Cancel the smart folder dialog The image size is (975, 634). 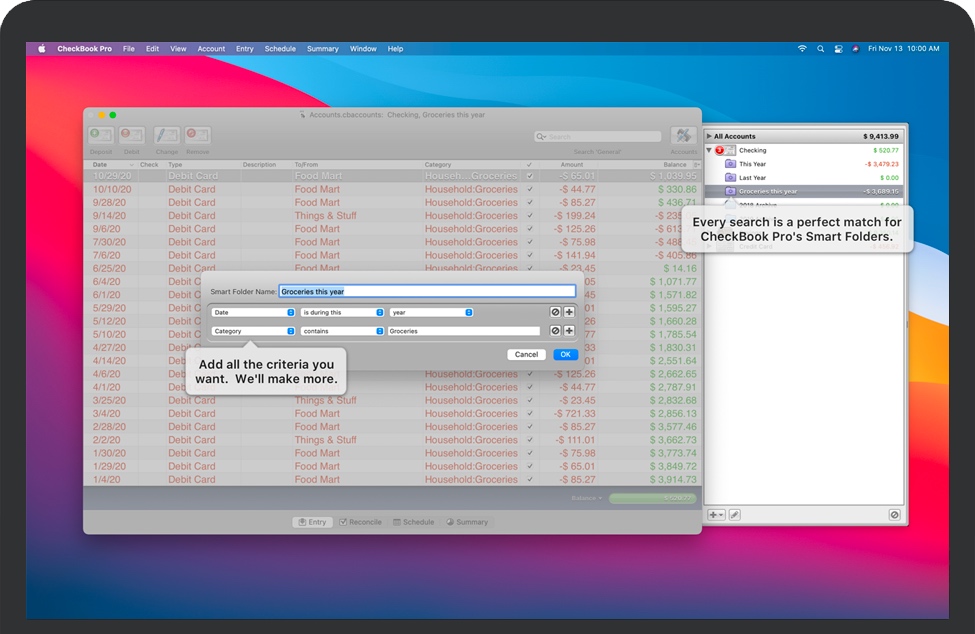(526, 354)
